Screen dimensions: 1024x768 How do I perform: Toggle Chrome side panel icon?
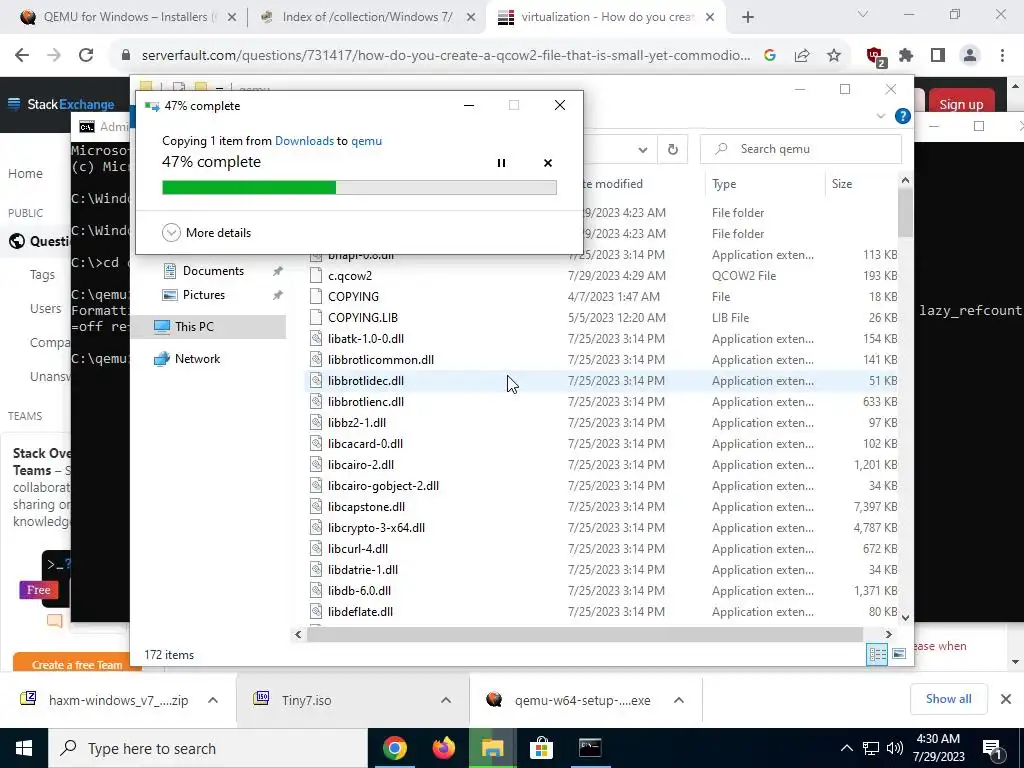pyautogui.click(x=938, y=56)
